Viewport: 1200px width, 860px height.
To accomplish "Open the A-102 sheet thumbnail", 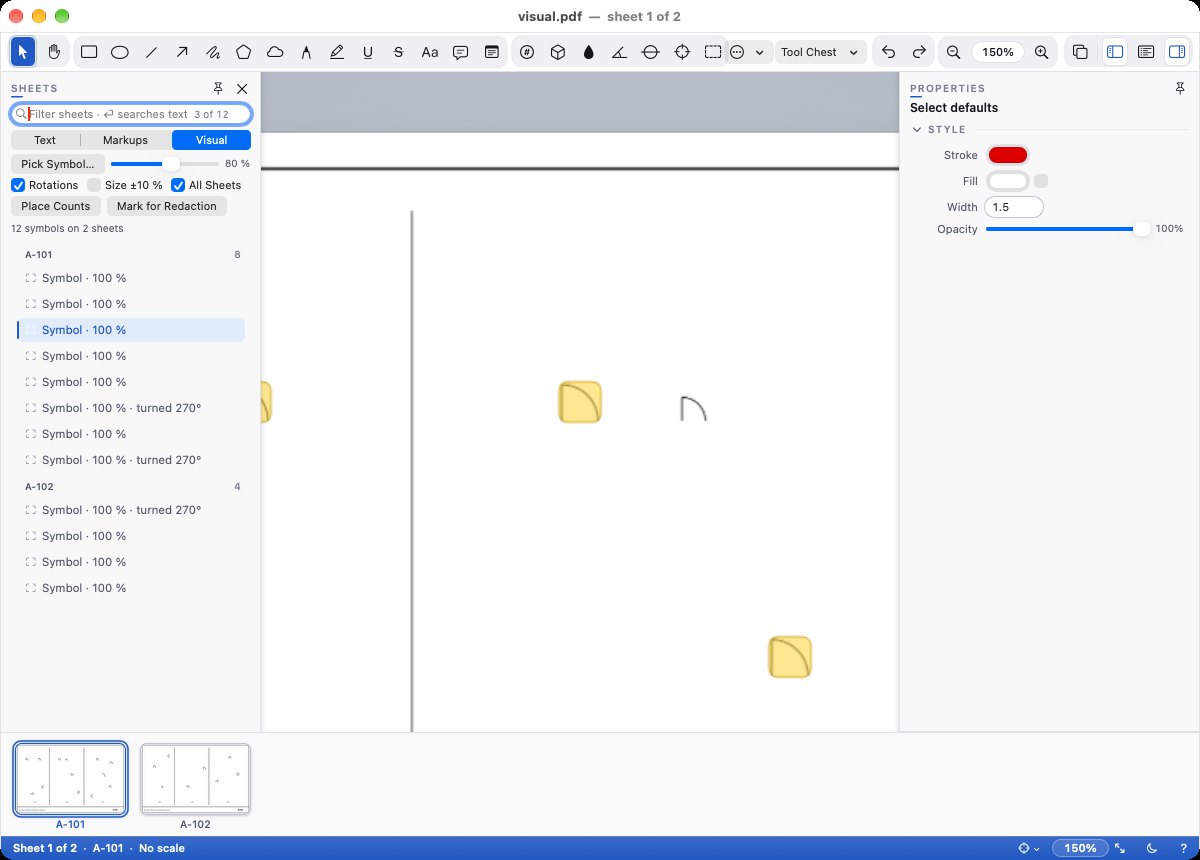I will (195, 780).
